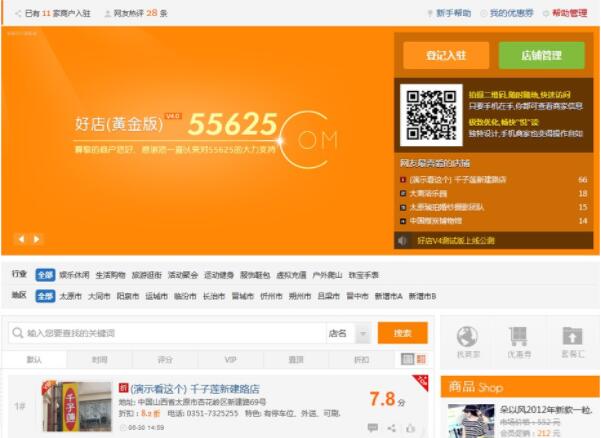Click the 朵以风2012年新款 product thumbnail
The height and width of the screenshot is (438, 601).
(x=471, y=420)
